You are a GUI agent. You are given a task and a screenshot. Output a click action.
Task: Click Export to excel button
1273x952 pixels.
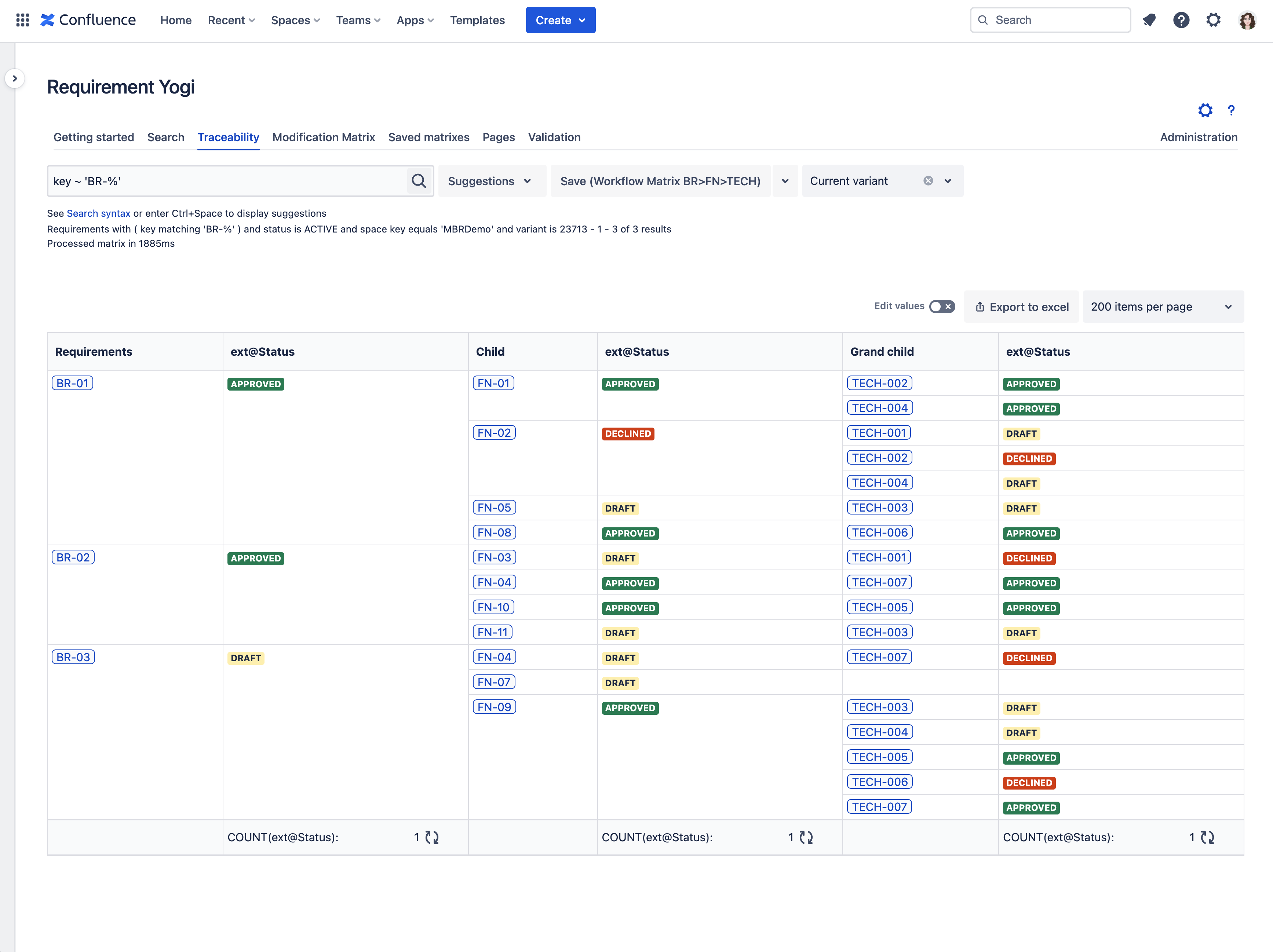(x=1021, y=307)
